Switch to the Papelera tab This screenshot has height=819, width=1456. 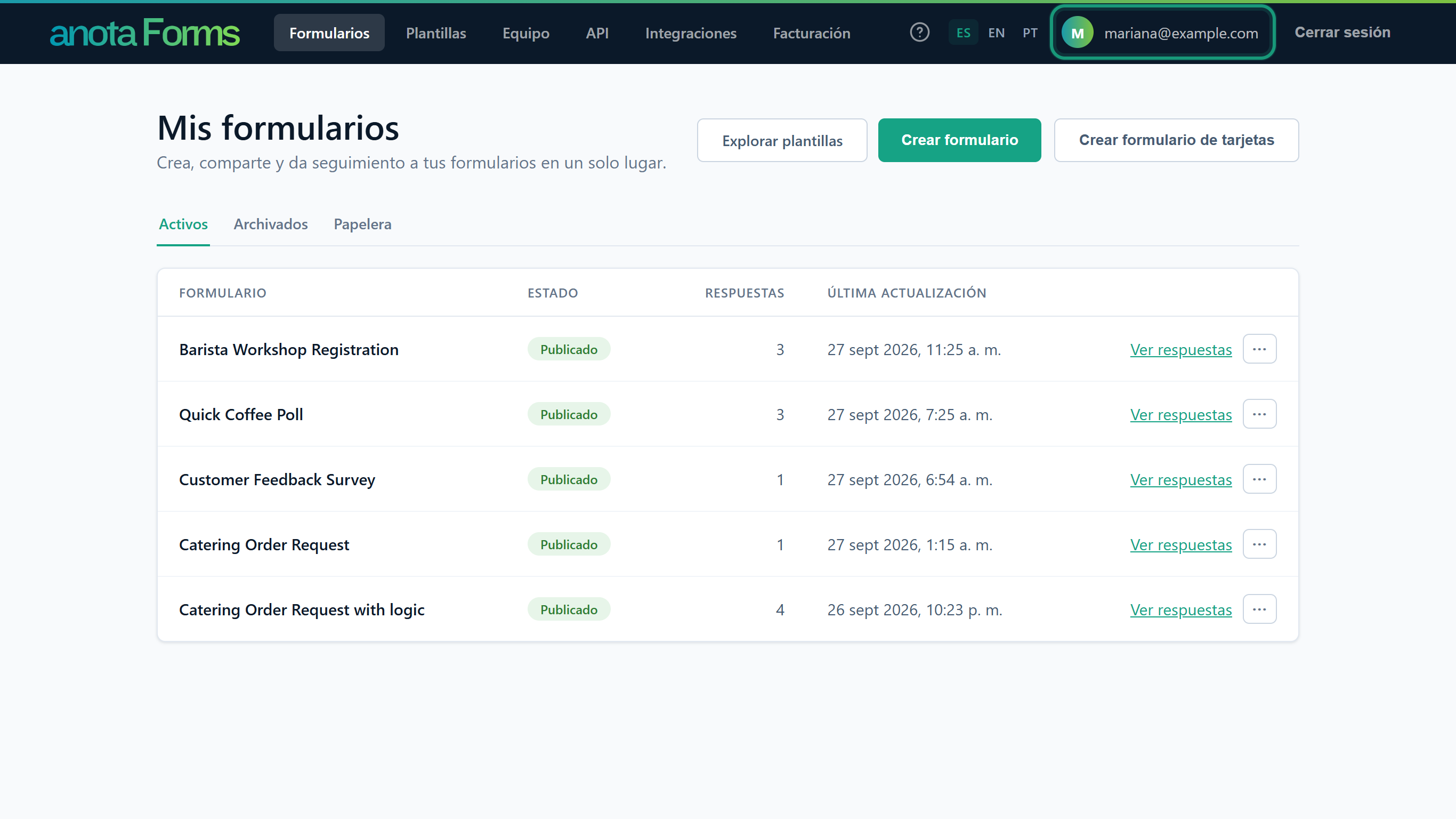point(362,224)
